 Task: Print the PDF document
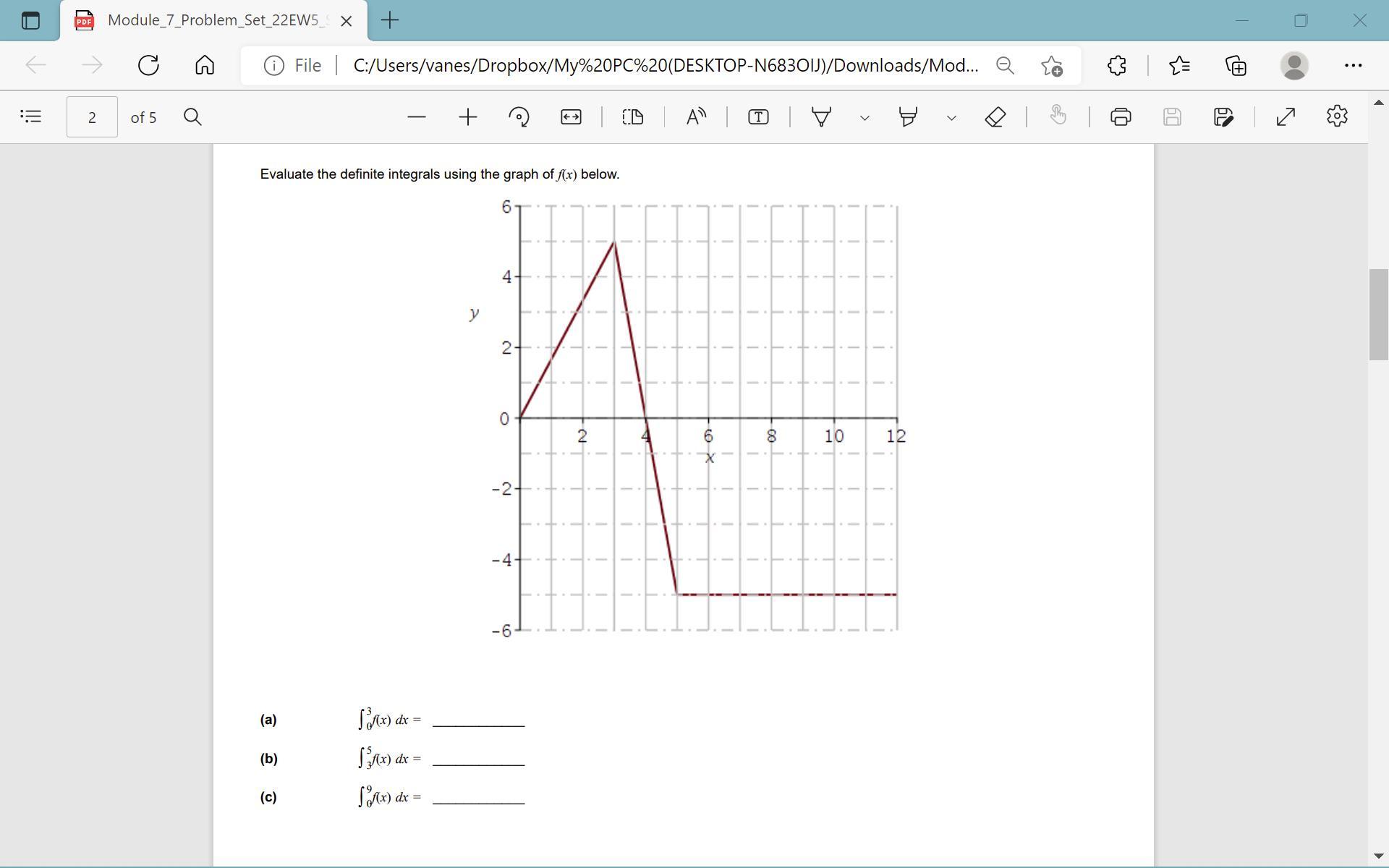pos(1121,116)
